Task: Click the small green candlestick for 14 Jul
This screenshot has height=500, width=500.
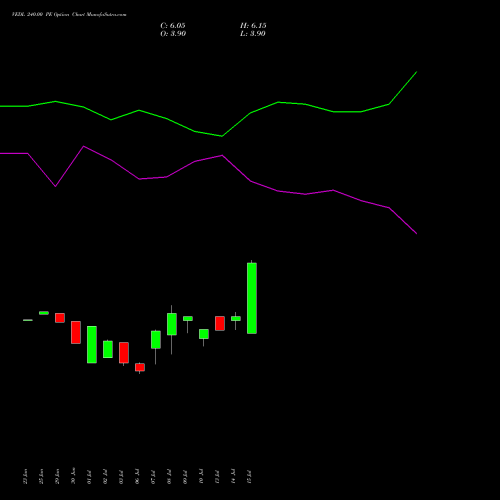Action: pos(236,319)
